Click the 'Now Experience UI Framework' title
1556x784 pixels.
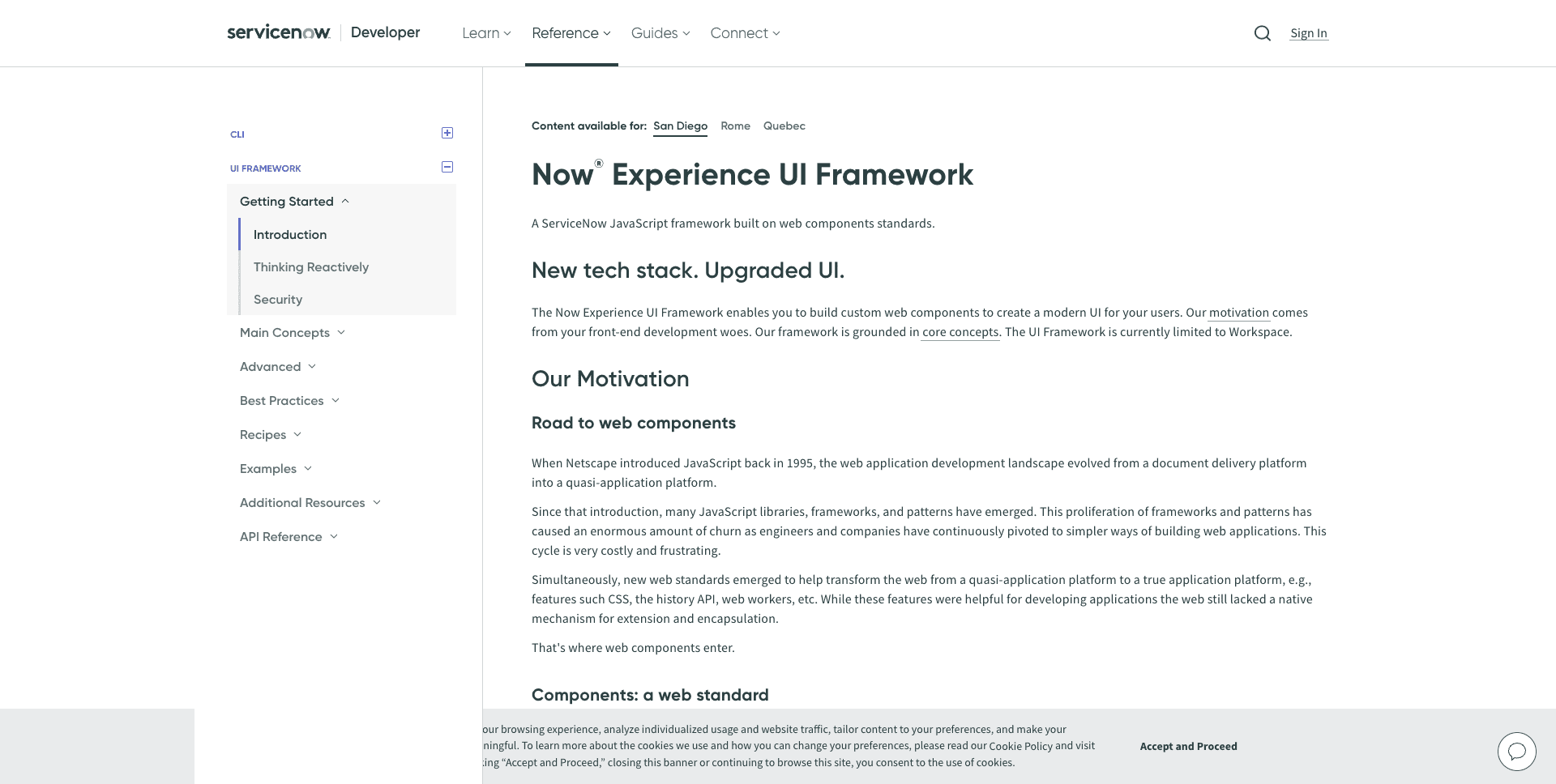pos(752,175)
